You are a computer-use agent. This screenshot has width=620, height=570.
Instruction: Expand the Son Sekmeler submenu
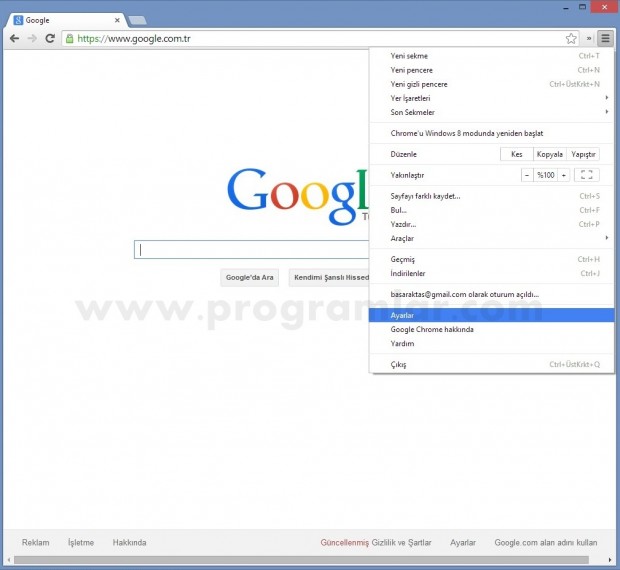pyautogui.click(x=491, y=112)
